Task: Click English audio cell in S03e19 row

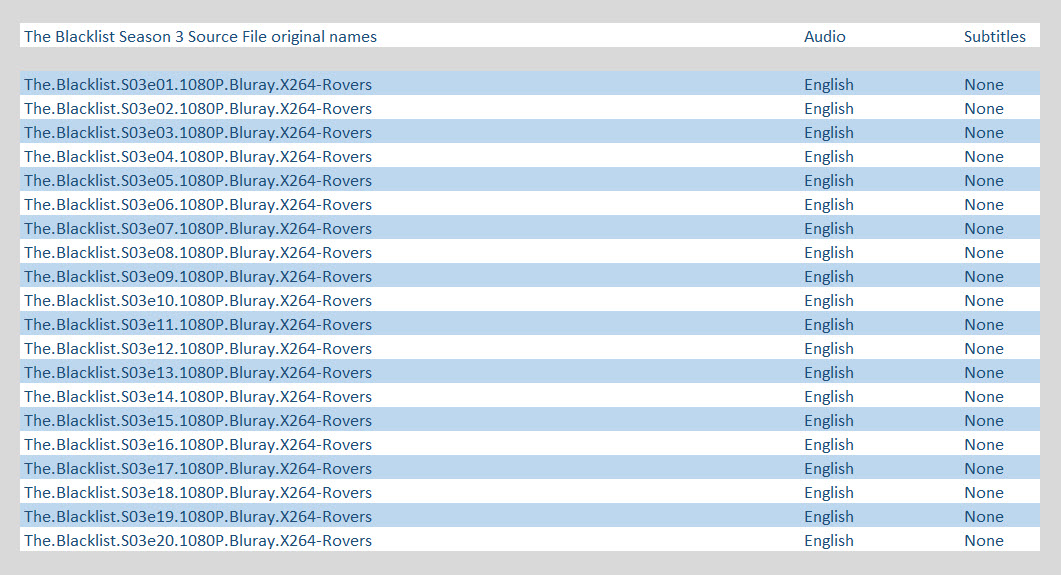Action: coord(829,518)
